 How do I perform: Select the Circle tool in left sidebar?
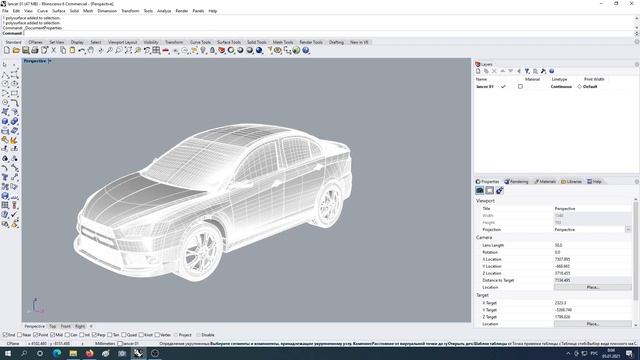click(x=5, y=84)
